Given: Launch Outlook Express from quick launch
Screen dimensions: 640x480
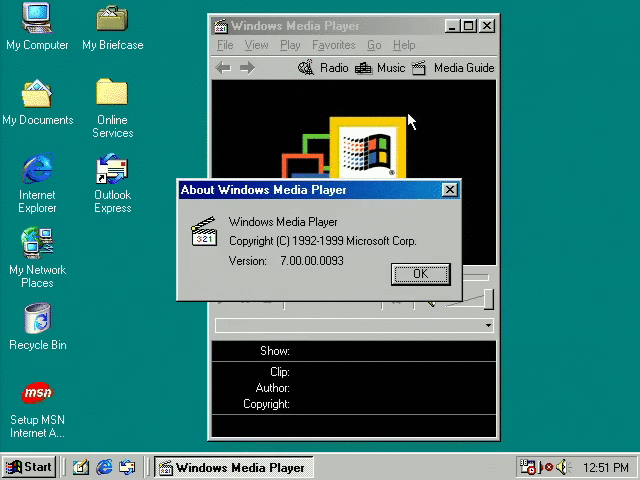Looking at the screenshot, I should click(x=127, y=467).
